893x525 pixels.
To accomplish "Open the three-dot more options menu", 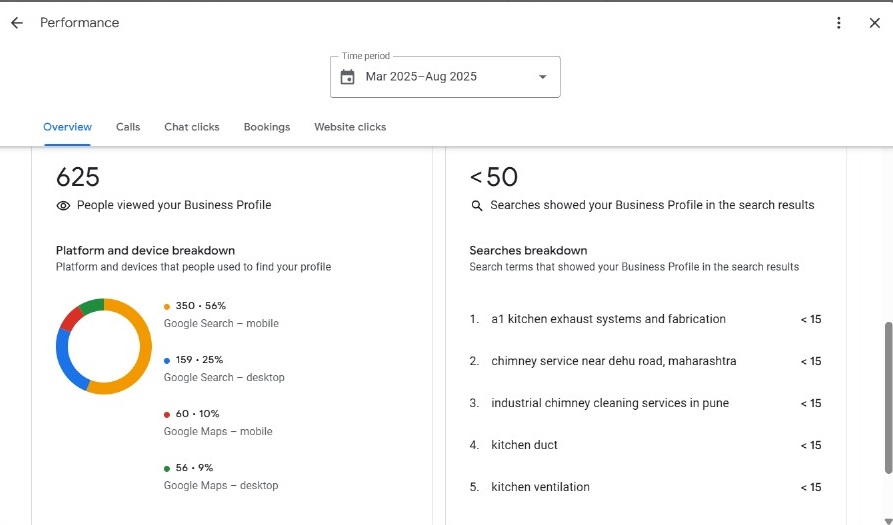I will click(839, 23).
